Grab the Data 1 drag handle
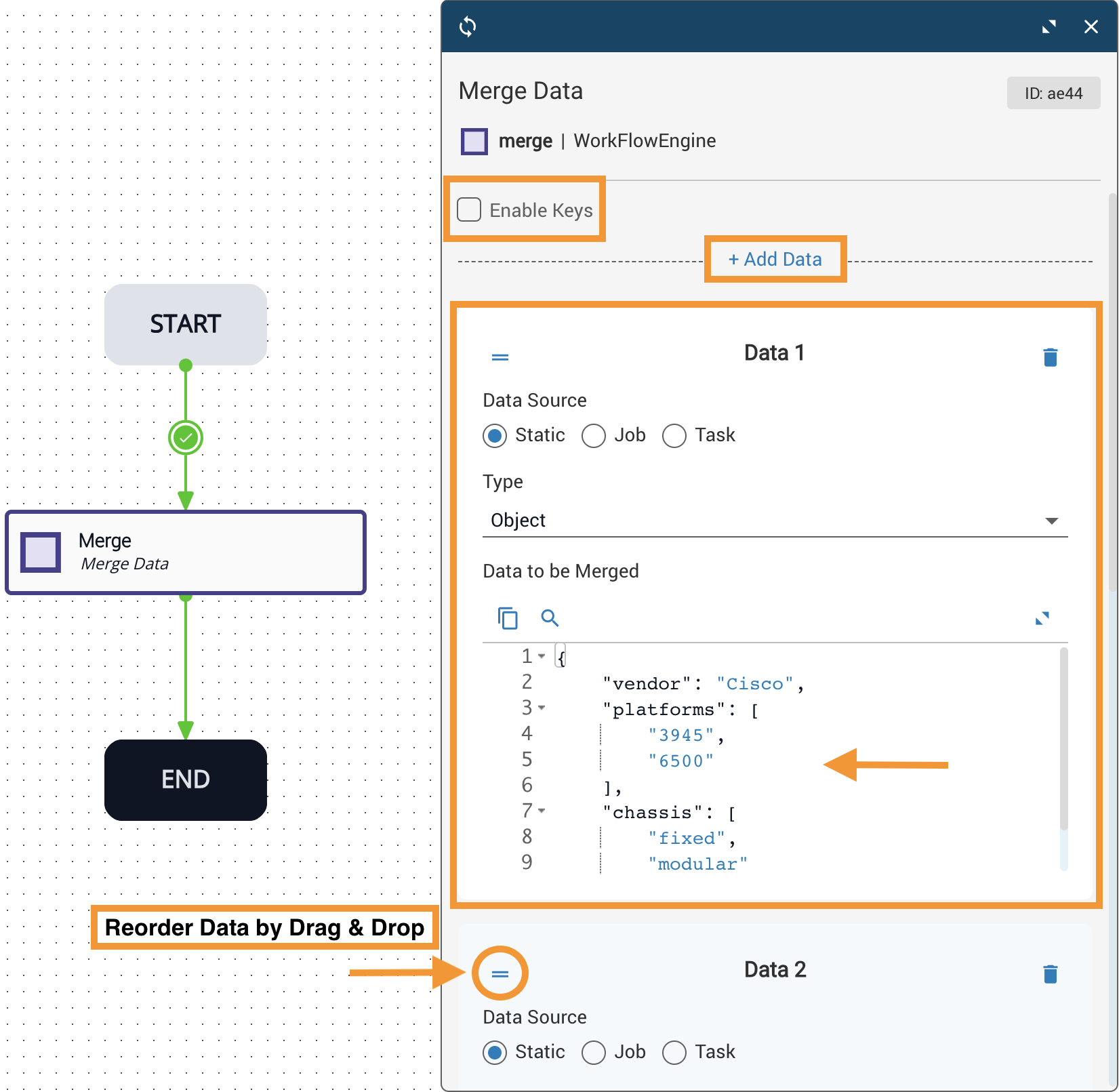 [500, 357]
